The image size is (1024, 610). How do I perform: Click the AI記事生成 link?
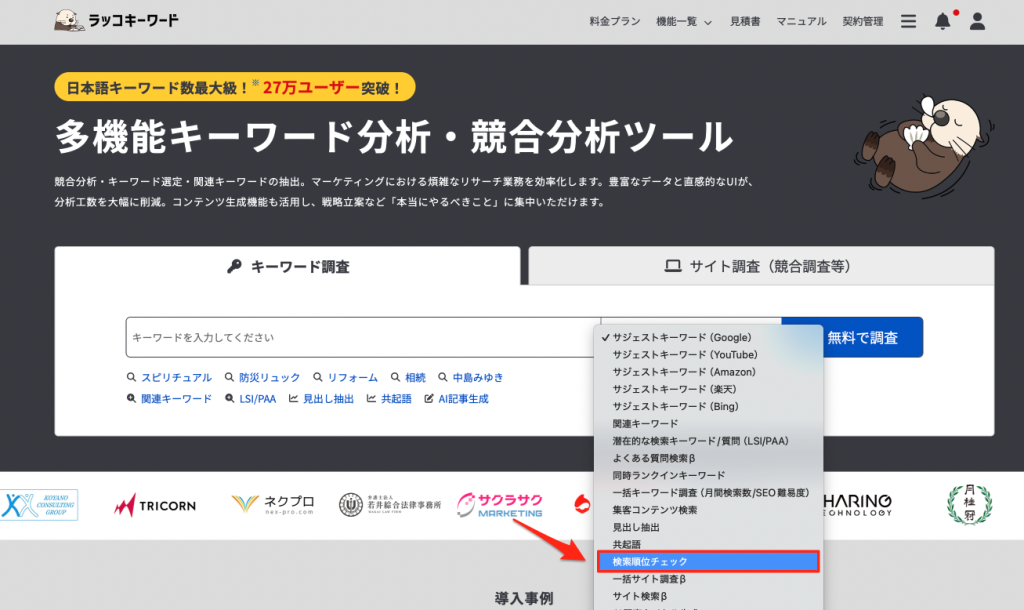point(462,399)
